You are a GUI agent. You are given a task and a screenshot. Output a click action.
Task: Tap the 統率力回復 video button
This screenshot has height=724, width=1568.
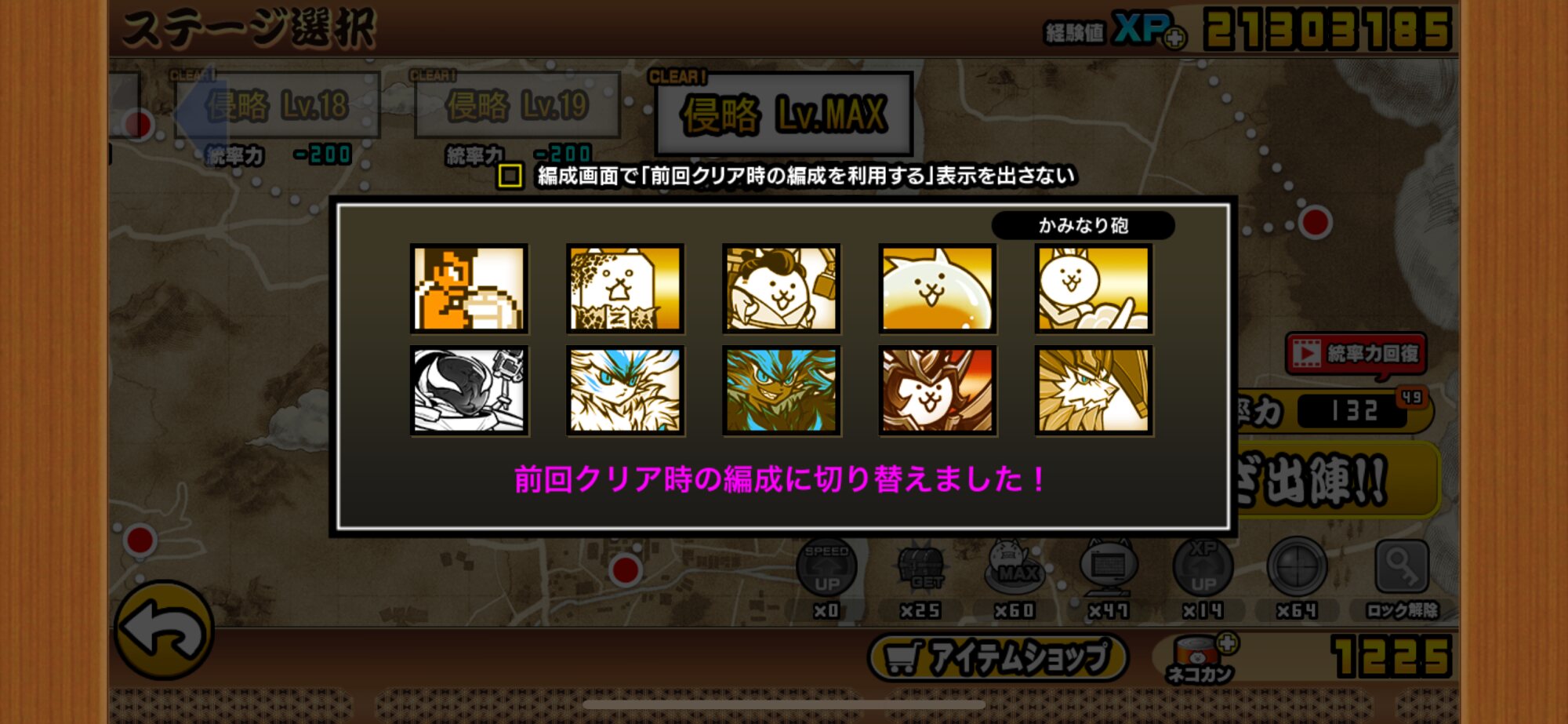(1356, 354)
